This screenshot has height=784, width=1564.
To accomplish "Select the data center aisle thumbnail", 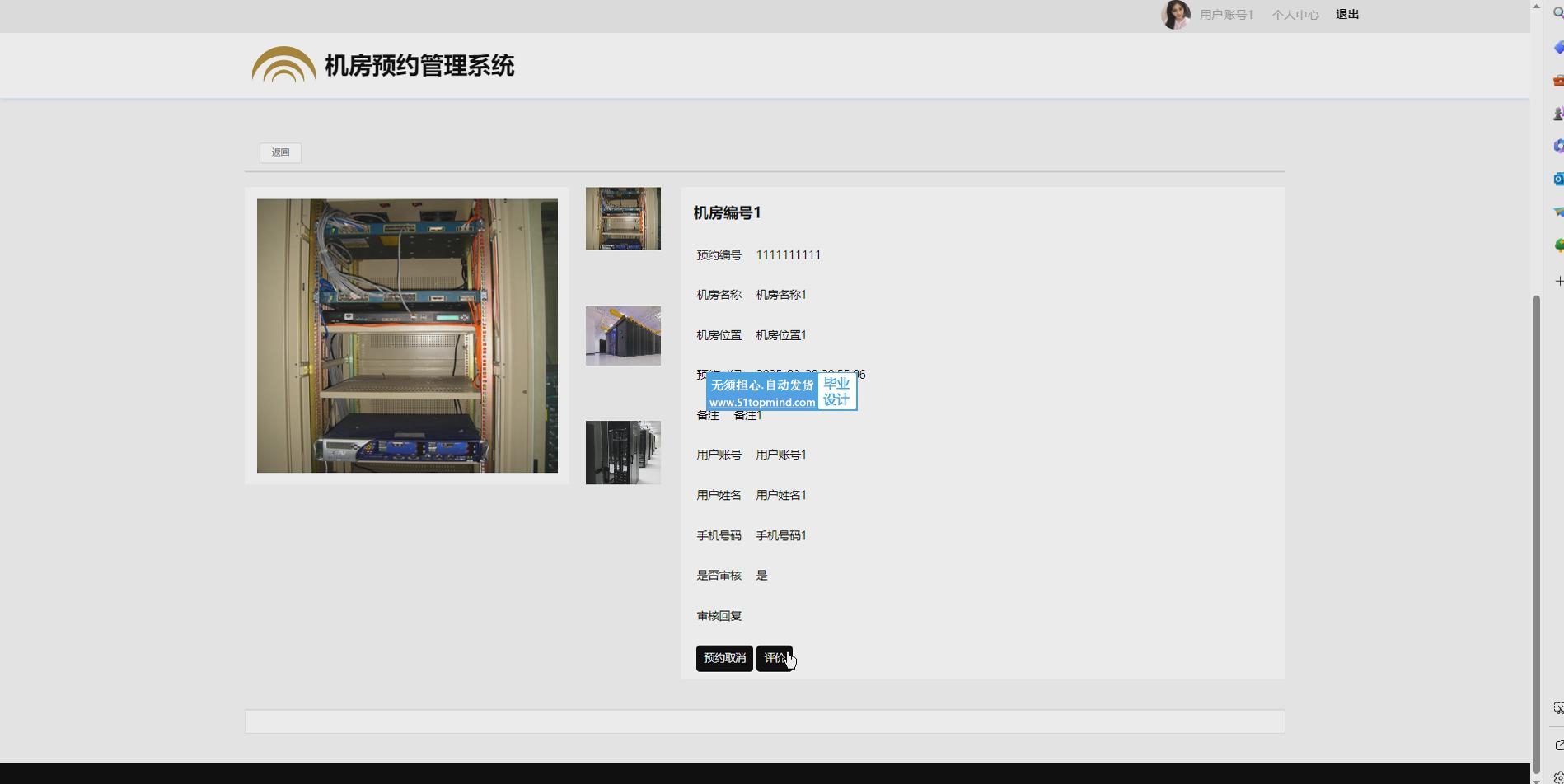I will pos(623,336).
